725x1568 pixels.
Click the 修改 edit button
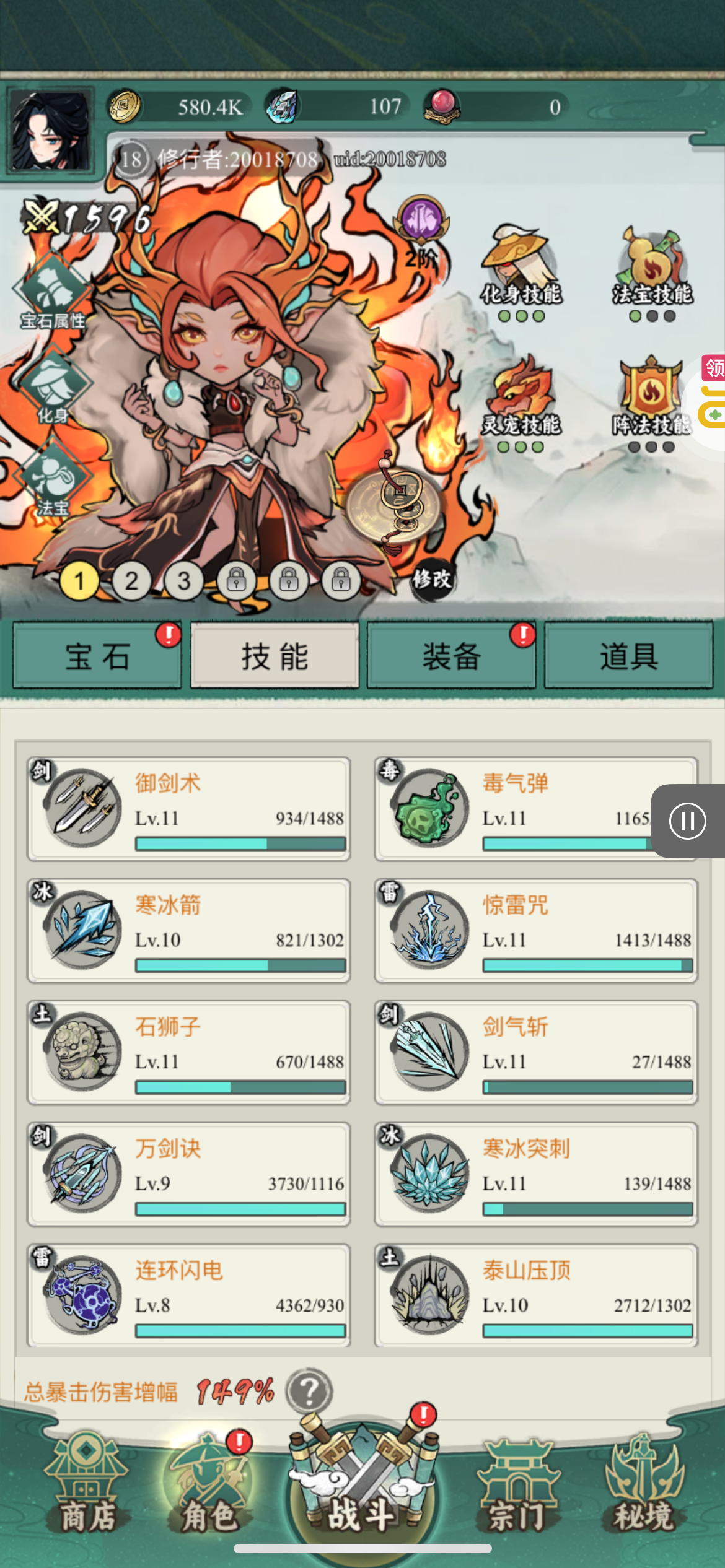[x=432, y=580]
